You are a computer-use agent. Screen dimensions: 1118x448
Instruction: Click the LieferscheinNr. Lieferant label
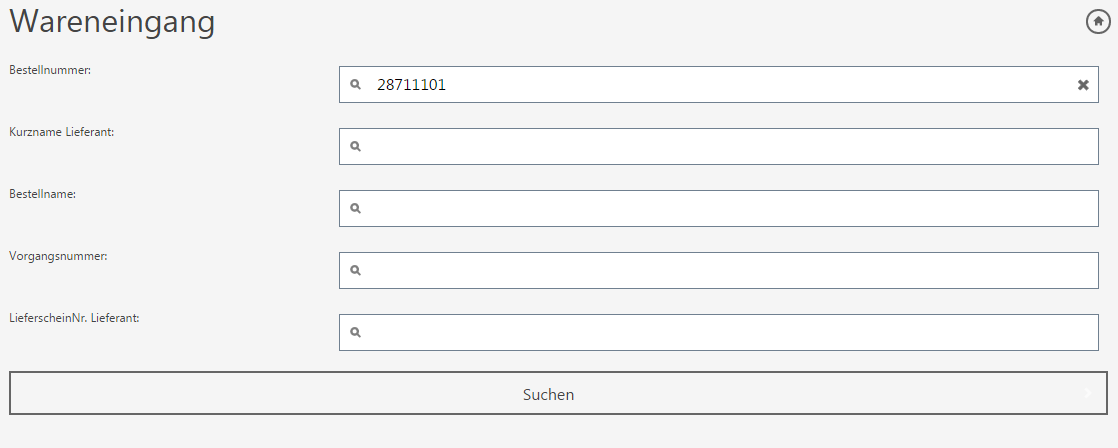pyautogui.click(x=74, y=318)
